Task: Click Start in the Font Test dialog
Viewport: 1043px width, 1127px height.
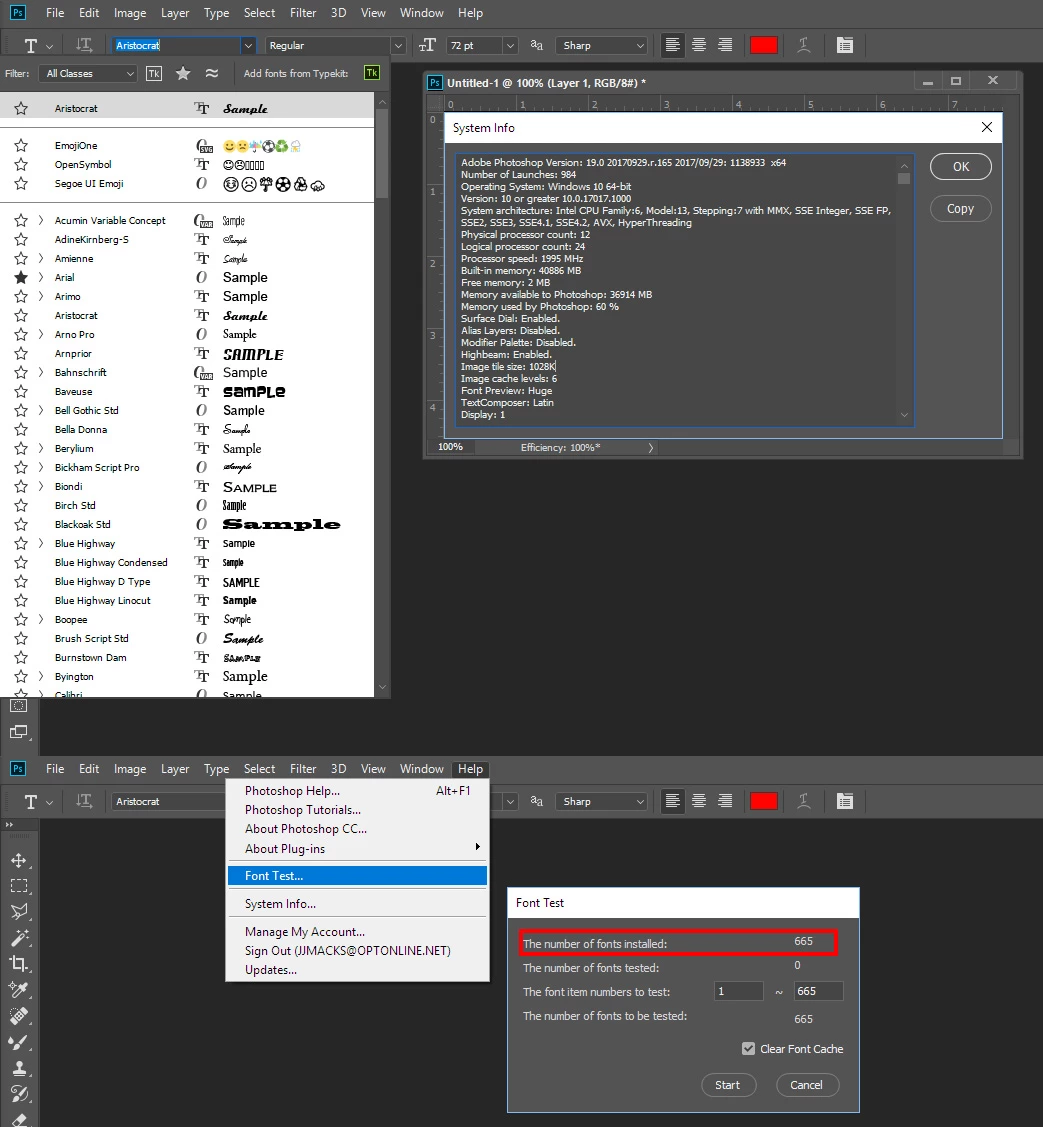Action: coord(728,1085)
